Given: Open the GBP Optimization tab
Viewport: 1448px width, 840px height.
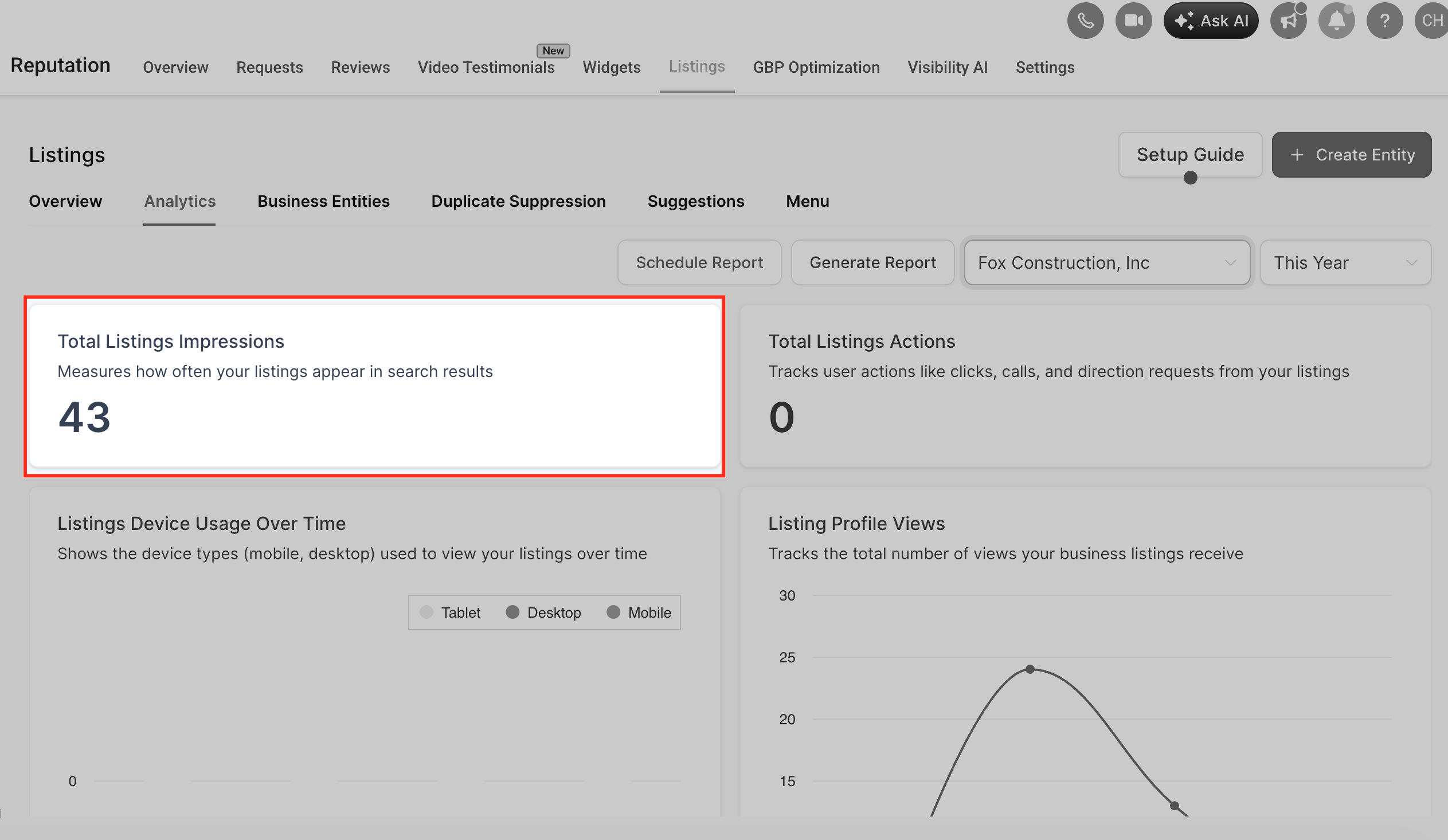Looking at the screenshot, I should pyautogui.click(x=816, y=68).
